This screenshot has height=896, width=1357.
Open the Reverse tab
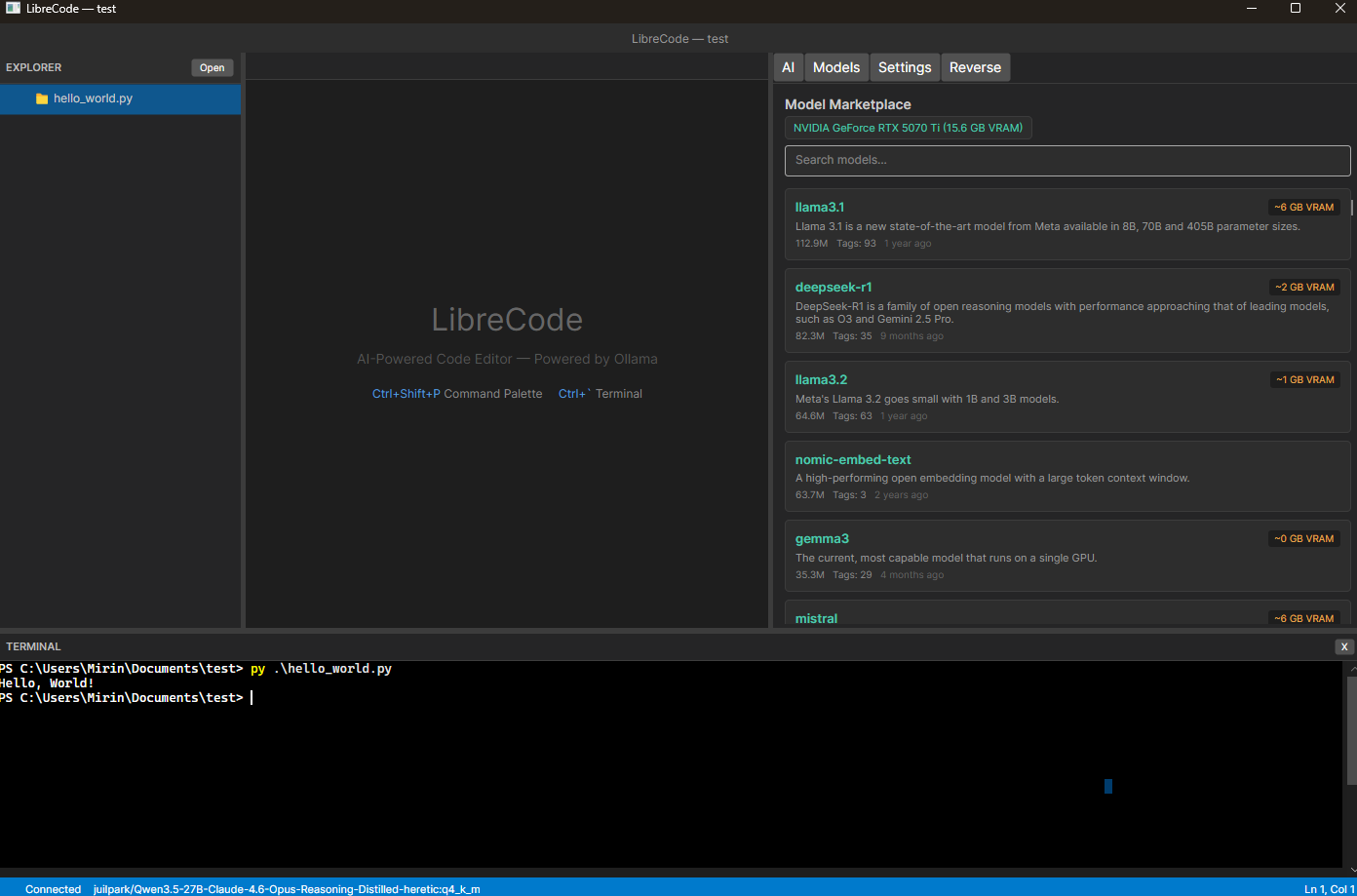(x=975, y=67)
